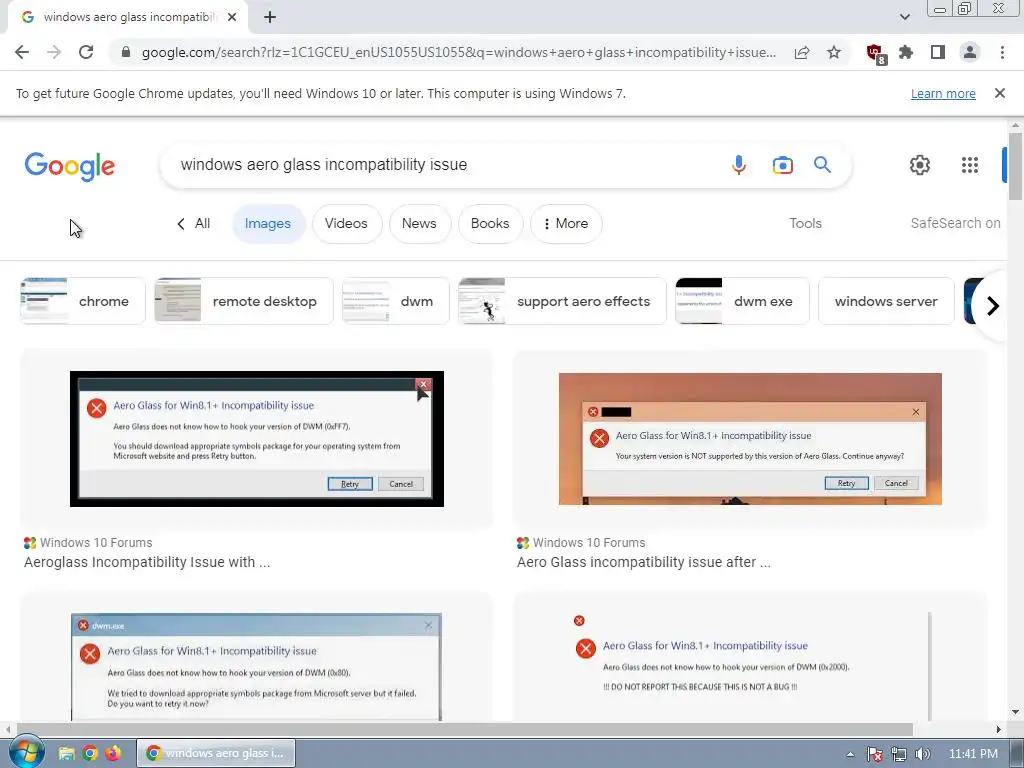Go to Google home via logo
Image resolution: width=1024 pixels, height=768 pixels.
click(70, 166)
